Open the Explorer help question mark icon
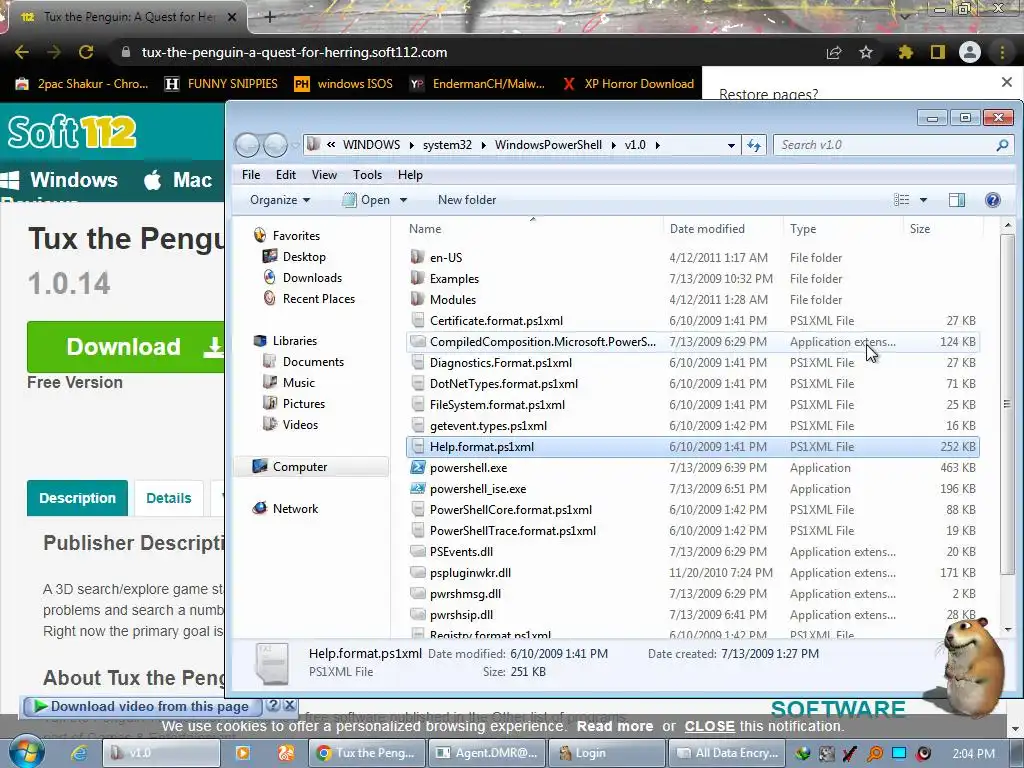Screen dimensions: 1024x768 [993, 200]
